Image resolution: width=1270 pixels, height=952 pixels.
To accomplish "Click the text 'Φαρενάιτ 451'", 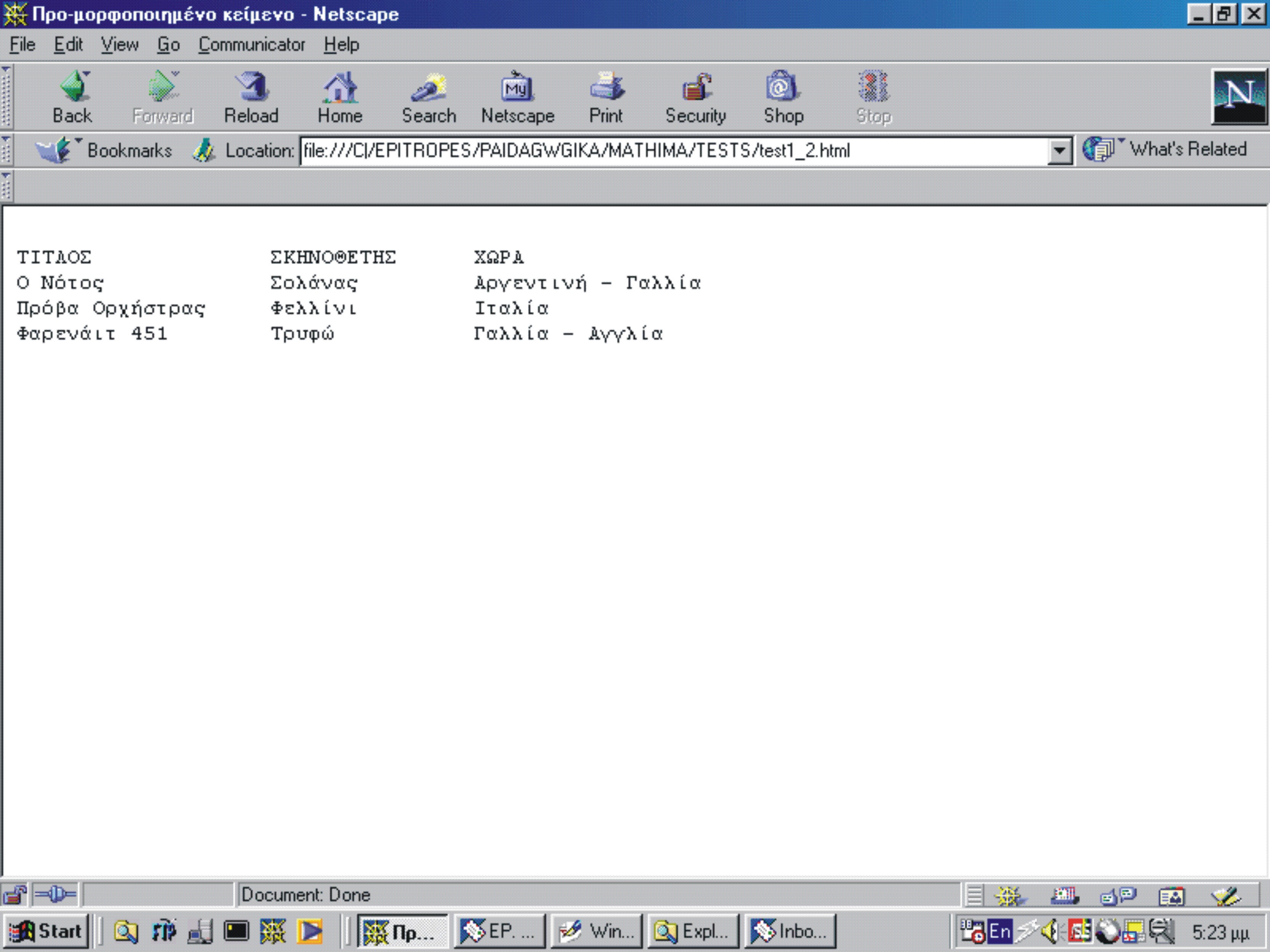I will point(92,334).
